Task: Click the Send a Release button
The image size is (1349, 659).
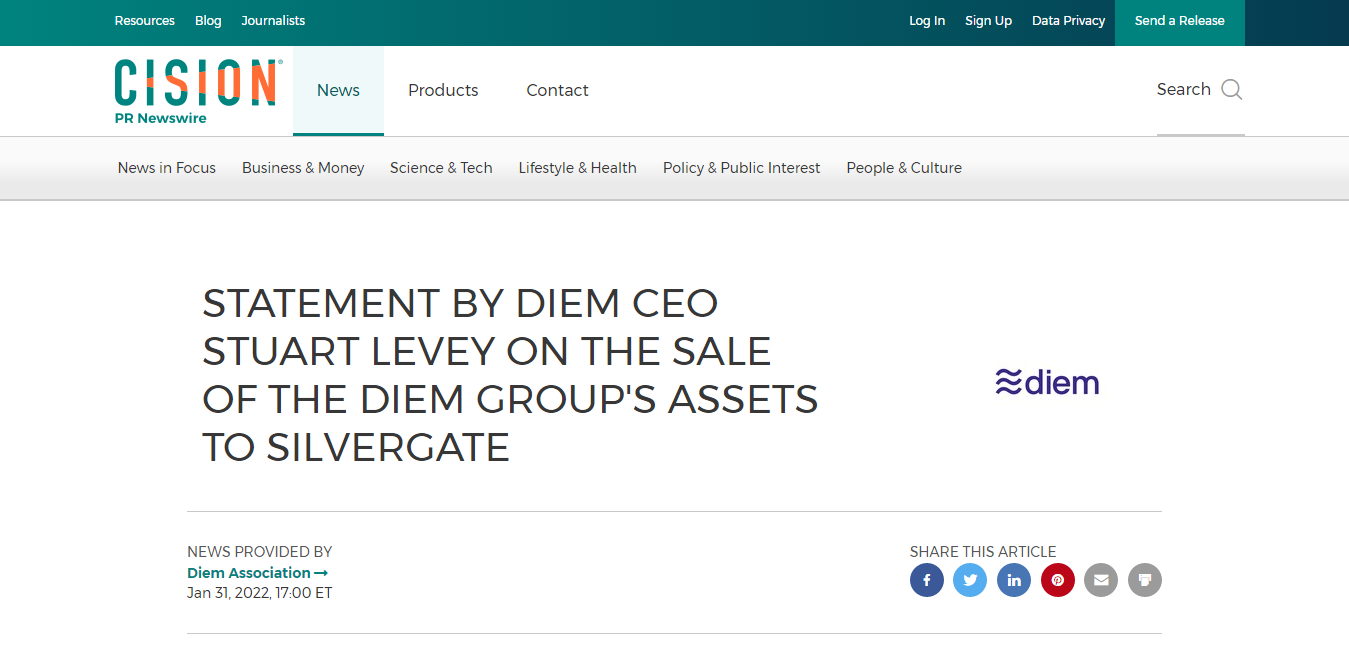Action: (1180, 22)
